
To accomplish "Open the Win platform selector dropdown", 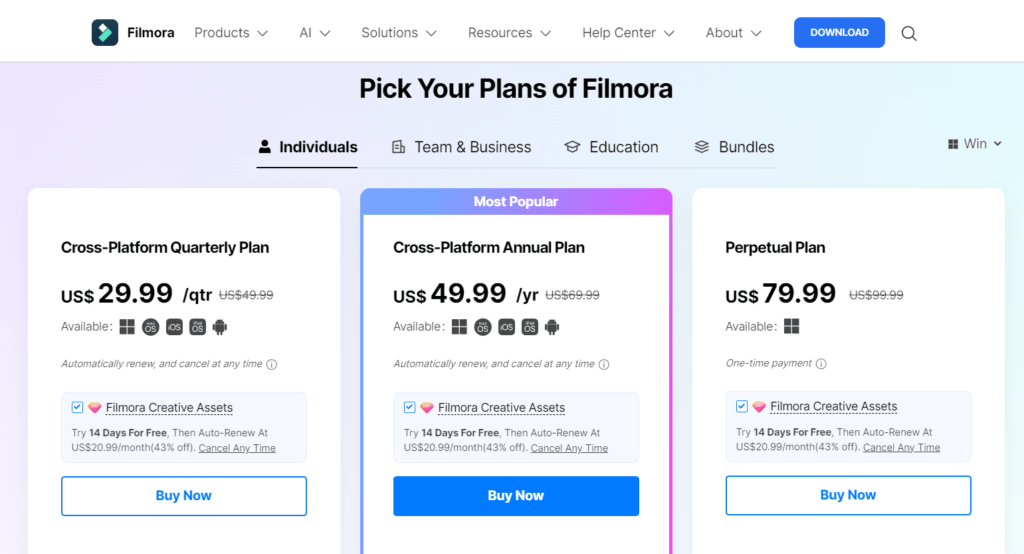I will point(974,144).
